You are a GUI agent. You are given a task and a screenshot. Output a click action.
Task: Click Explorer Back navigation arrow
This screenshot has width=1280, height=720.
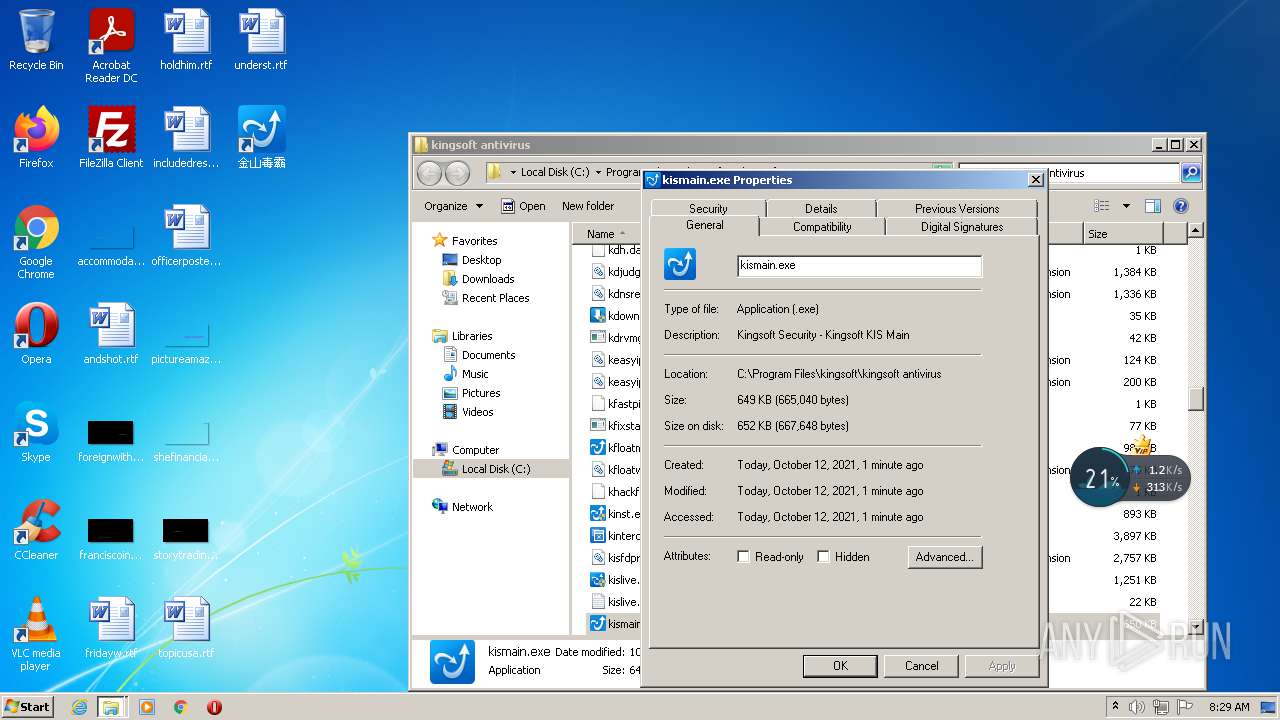click(x=429, y=173)
